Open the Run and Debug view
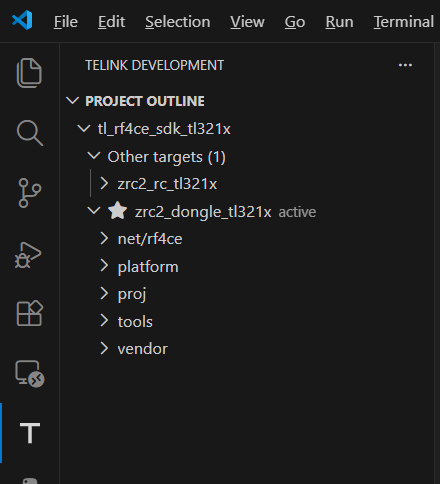Screen dimensions: 440x484 click(28, 255)
